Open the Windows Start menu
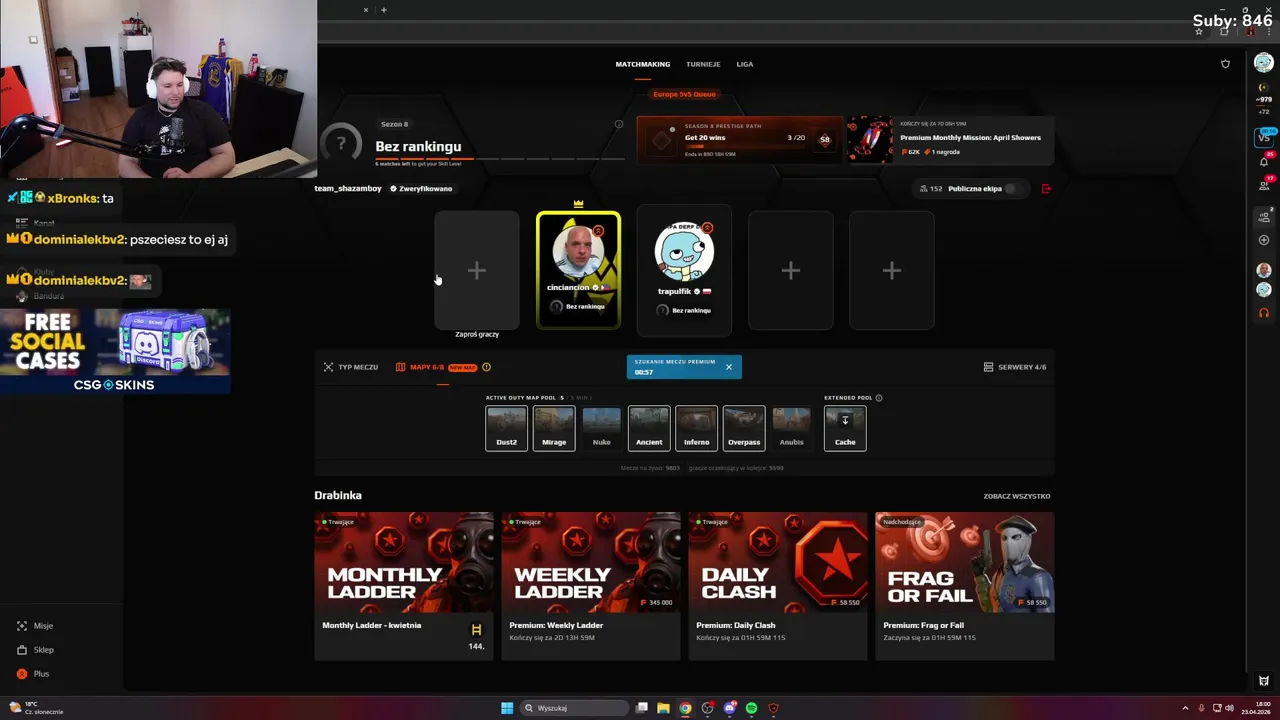 (507, 708)
